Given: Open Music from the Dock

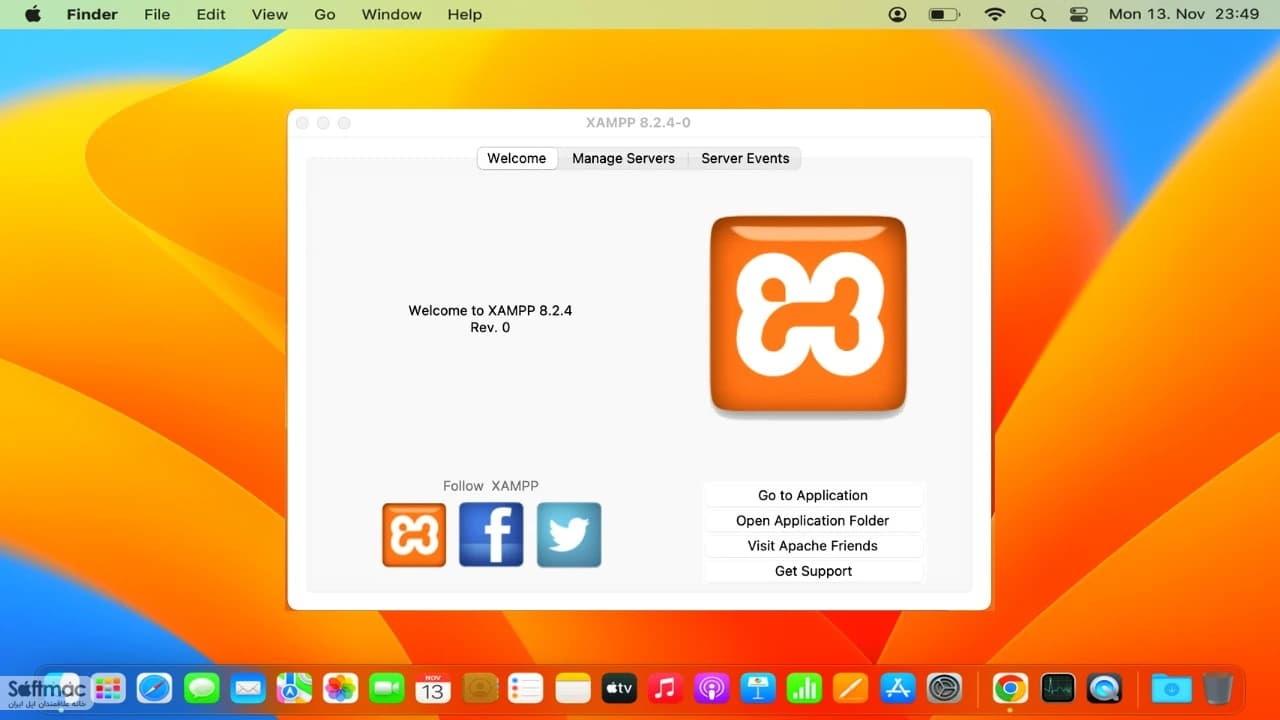Looking at the screenshot, I should pyautogui.click(x=665, y=688).
